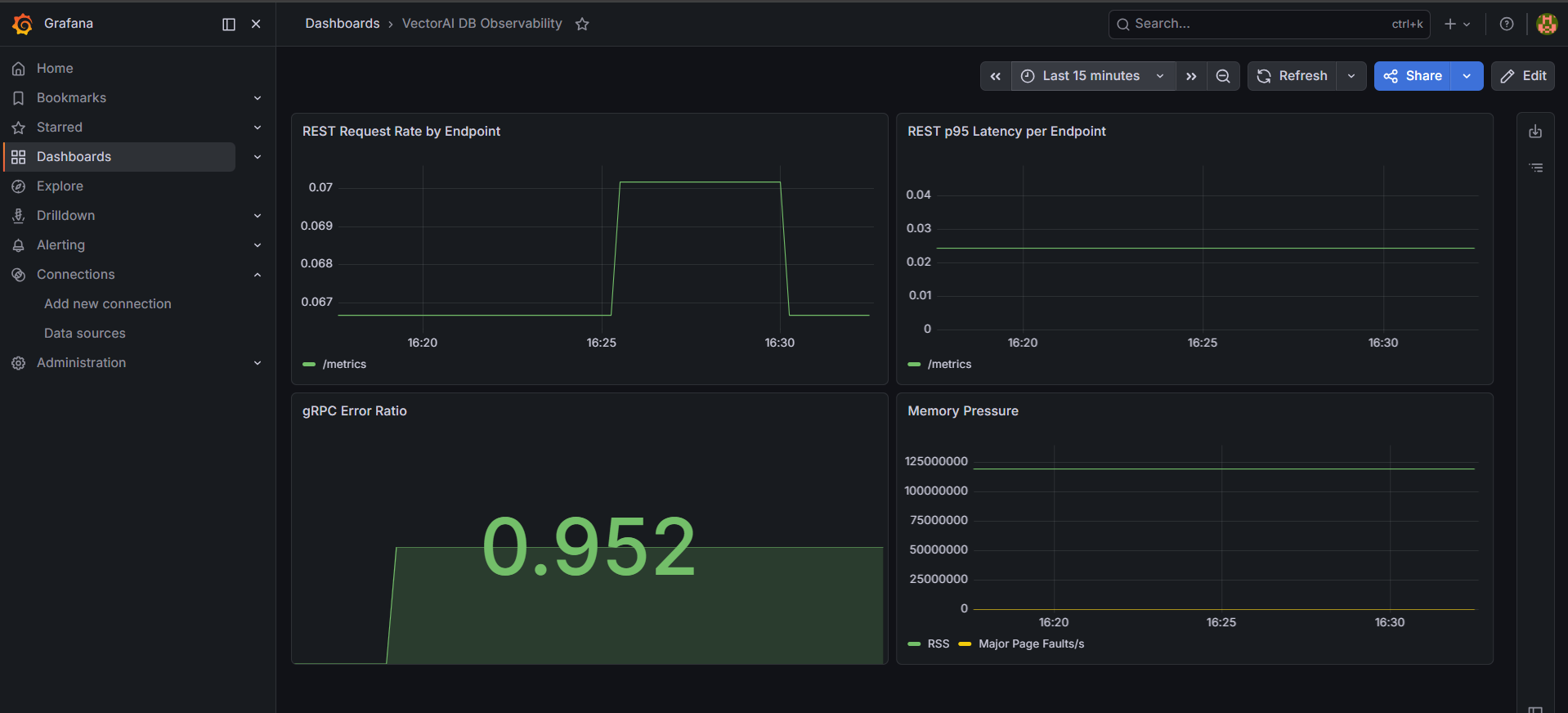This screenshot has width=1568, height=713.
Task: Open the user profile avatar
Action: click(1547, 25)
